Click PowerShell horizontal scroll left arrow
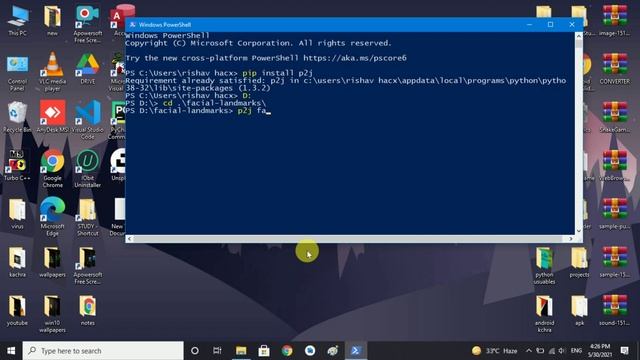 point(129,239)
